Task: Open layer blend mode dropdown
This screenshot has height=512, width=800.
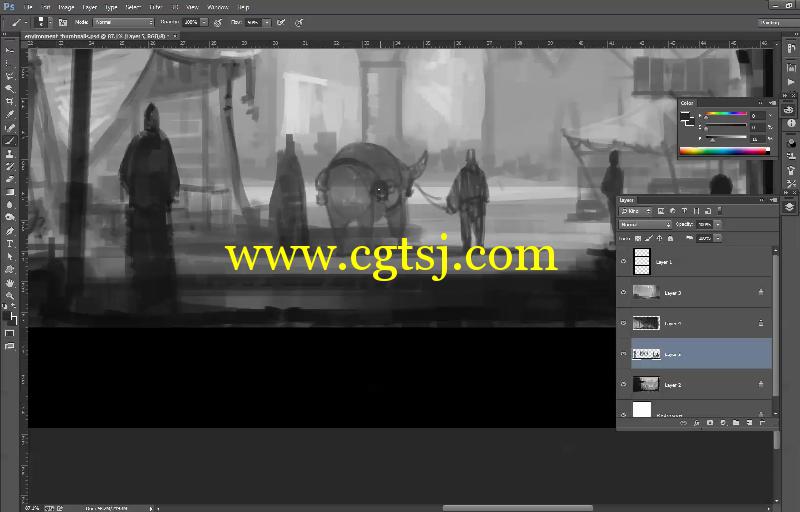Action: tap(645, 224)
